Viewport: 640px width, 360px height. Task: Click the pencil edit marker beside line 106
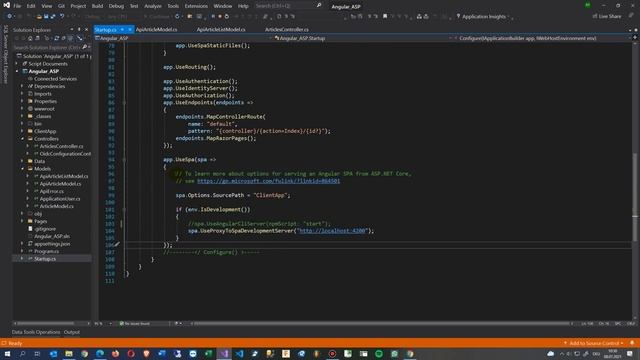click(117, 244)
